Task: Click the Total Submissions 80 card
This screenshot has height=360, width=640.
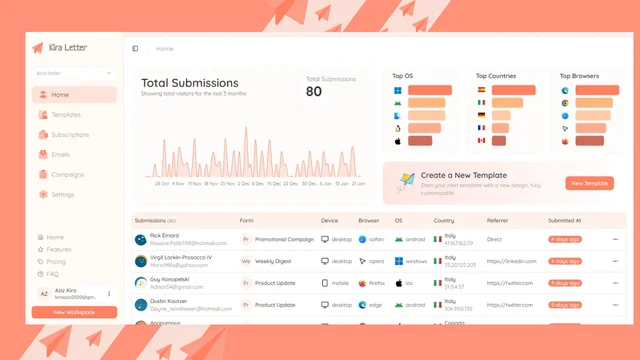Action: pos(331,87)
